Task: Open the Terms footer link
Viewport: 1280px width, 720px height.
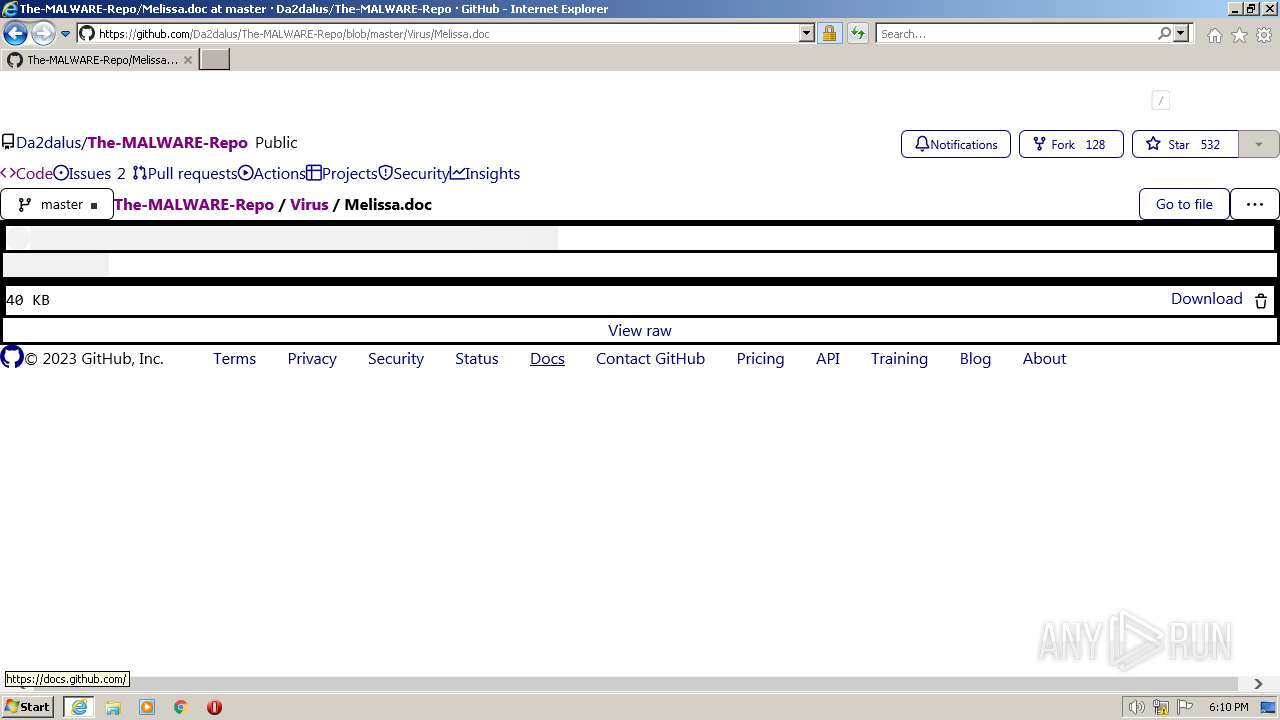Action: click(x=235, y=359)
